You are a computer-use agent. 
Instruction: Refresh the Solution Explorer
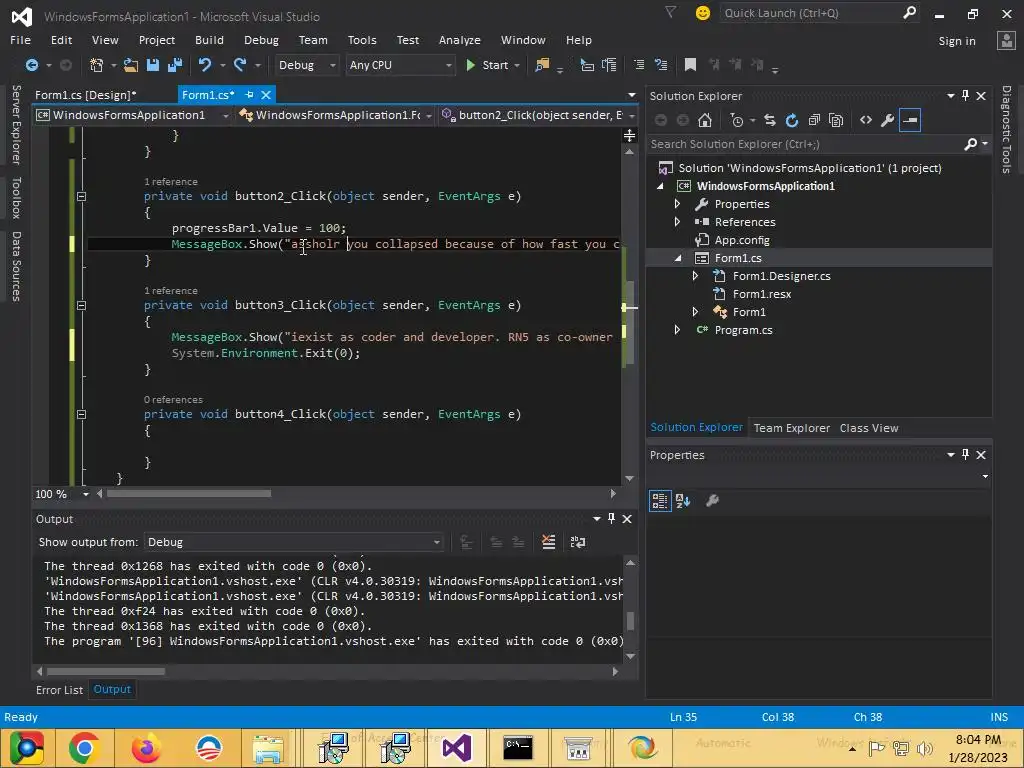coord(792,120)
